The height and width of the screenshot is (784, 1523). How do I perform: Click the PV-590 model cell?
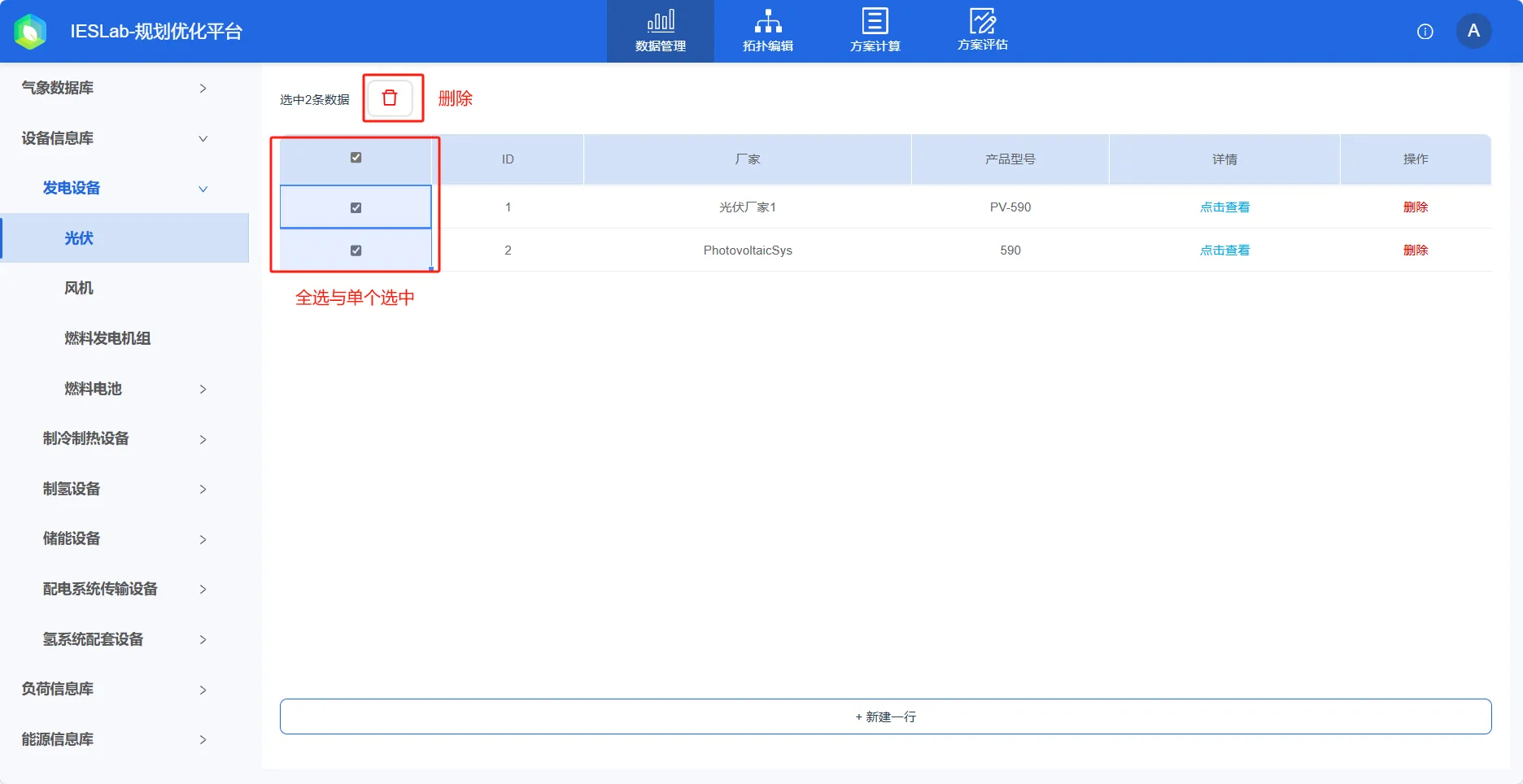[1010, 207]
